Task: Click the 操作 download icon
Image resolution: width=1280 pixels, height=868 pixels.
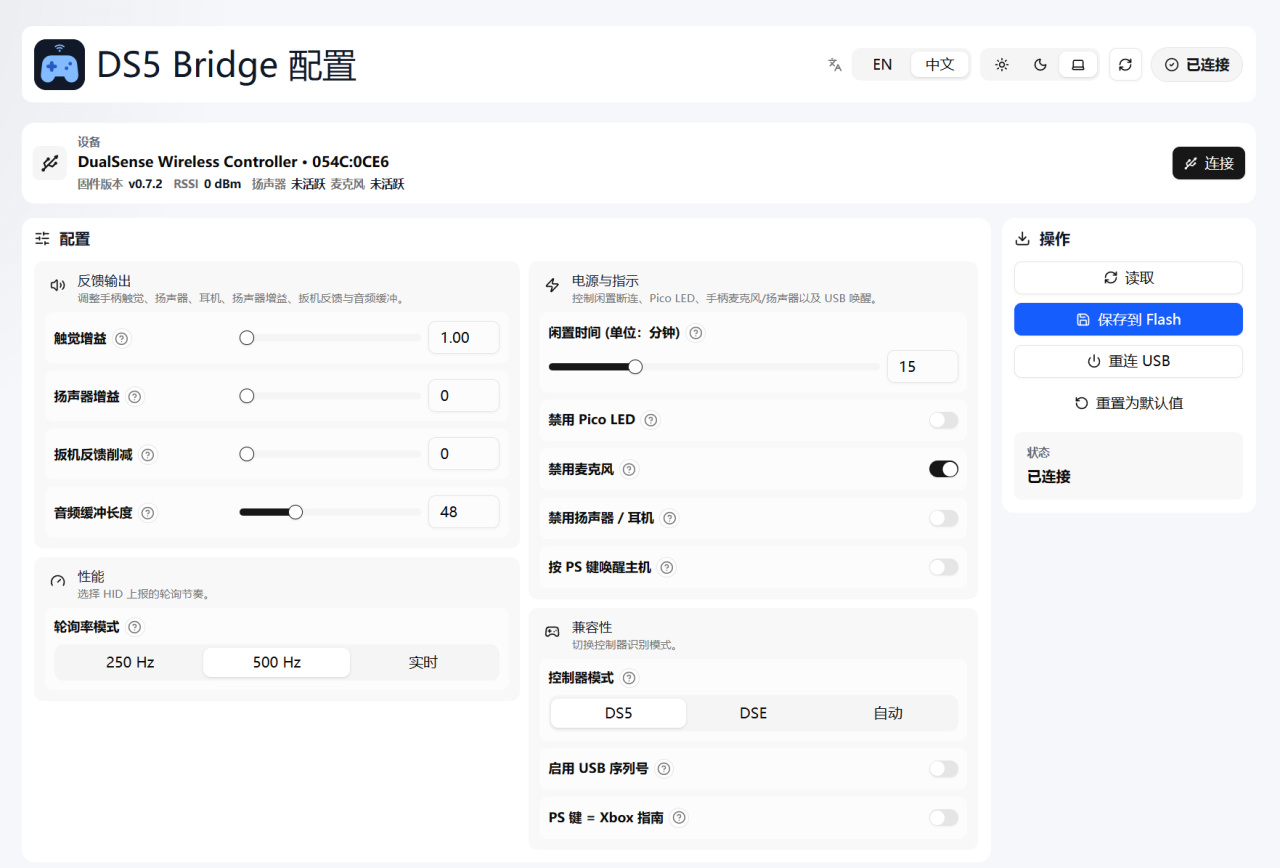Action: pyautogui.click(x=1022, y=239)
